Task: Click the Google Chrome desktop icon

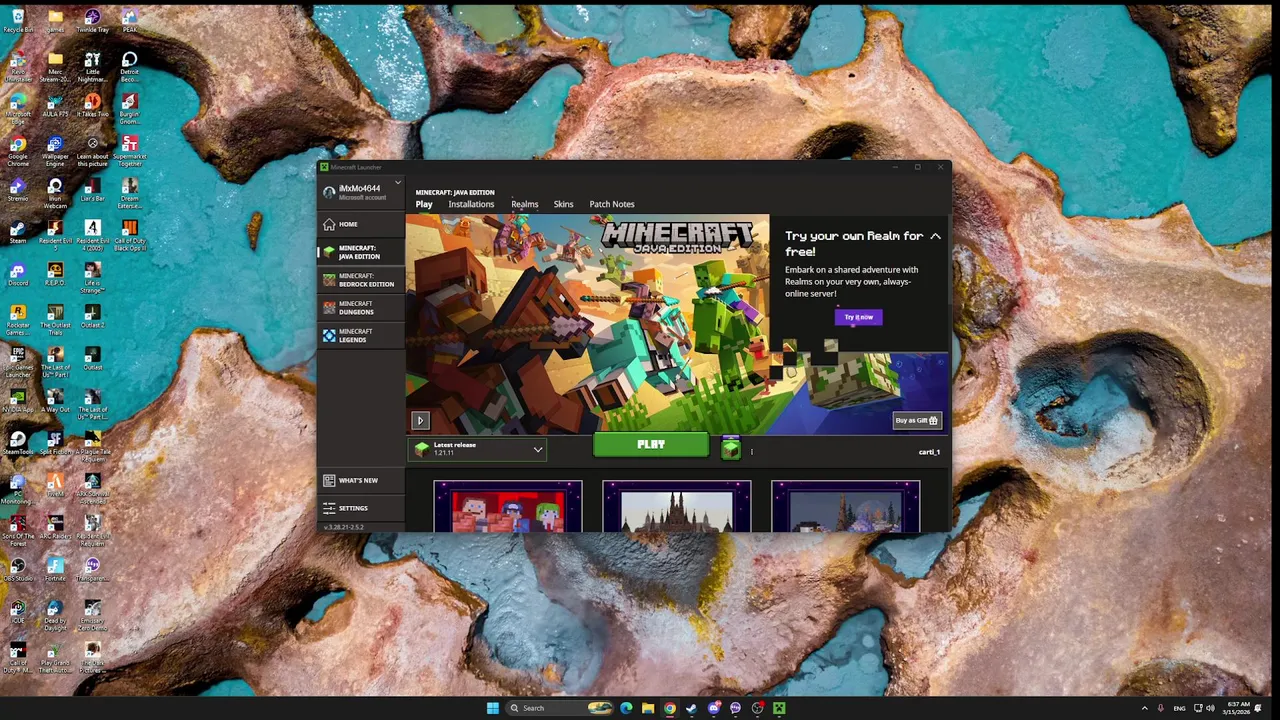Action: coord(18,151)
